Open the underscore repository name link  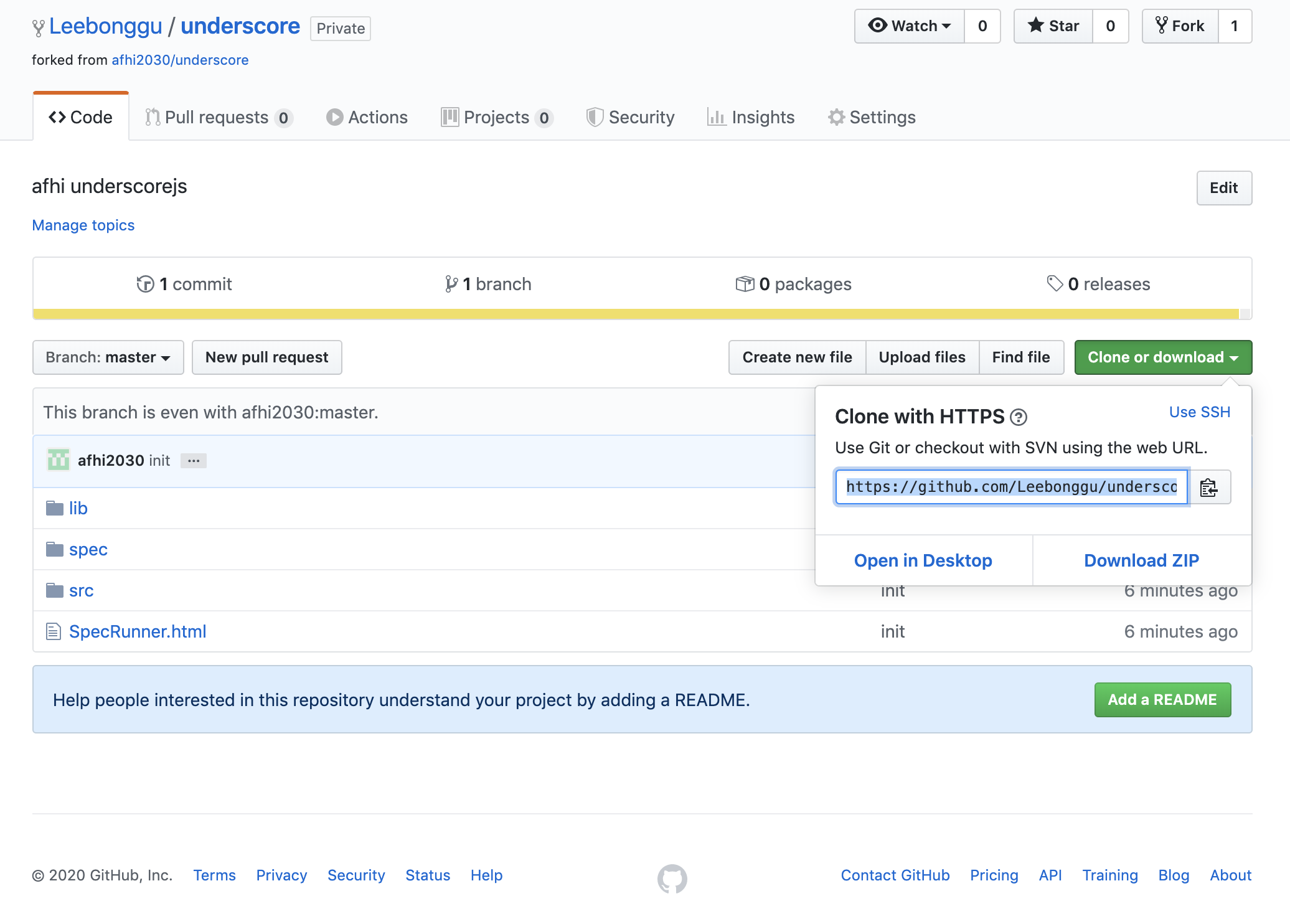[240, 26]
